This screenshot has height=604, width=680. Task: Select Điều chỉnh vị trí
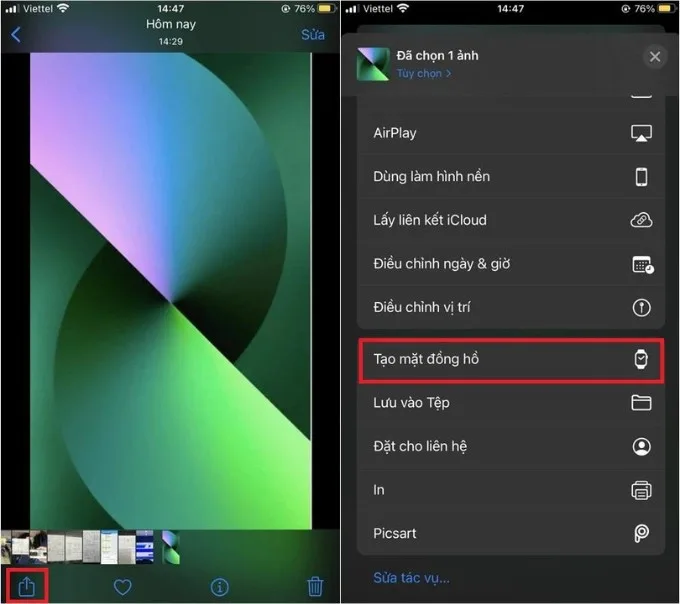pos(510,307)
